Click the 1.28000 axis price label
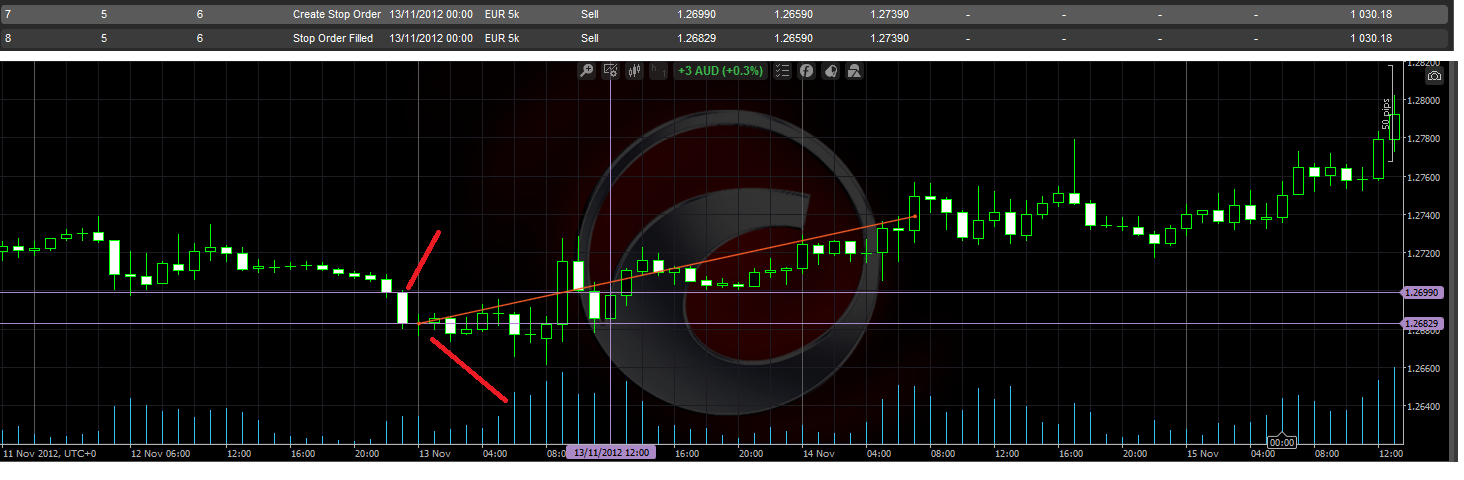The image size is (1464, 480). tap(1424, 101)
